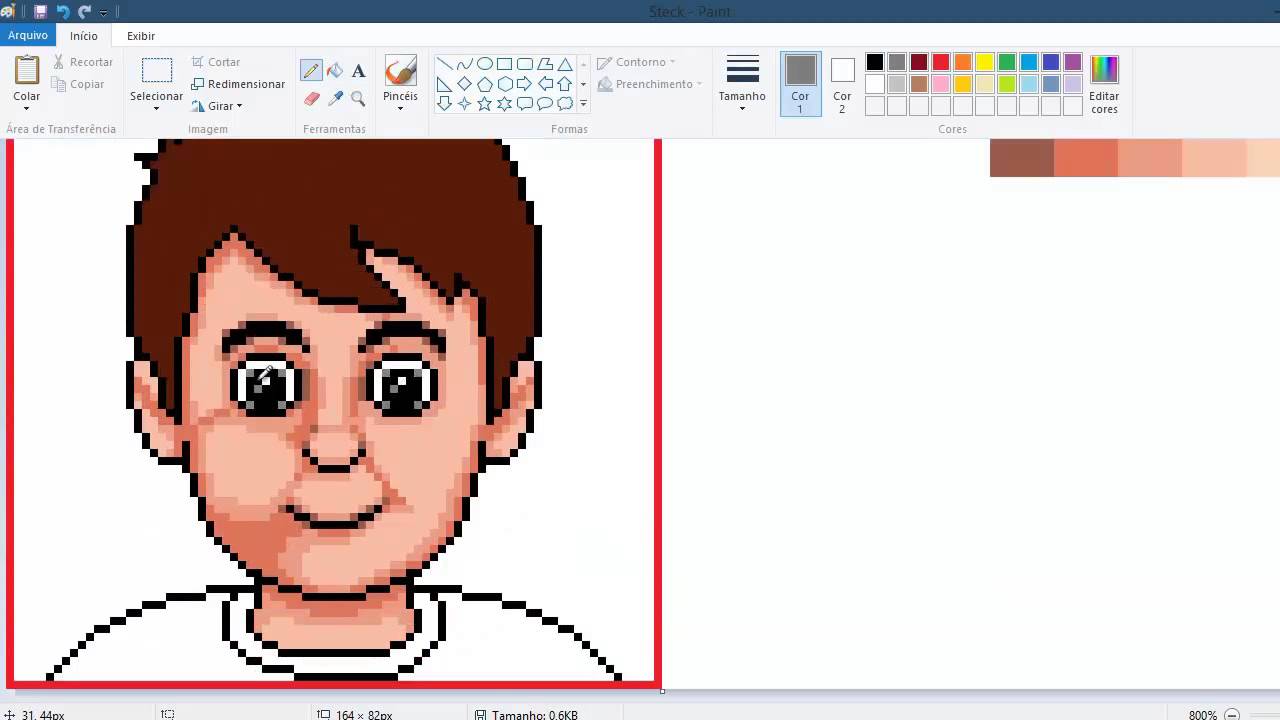Open the Colar paste dropdown arrow

tap(27, 108)
